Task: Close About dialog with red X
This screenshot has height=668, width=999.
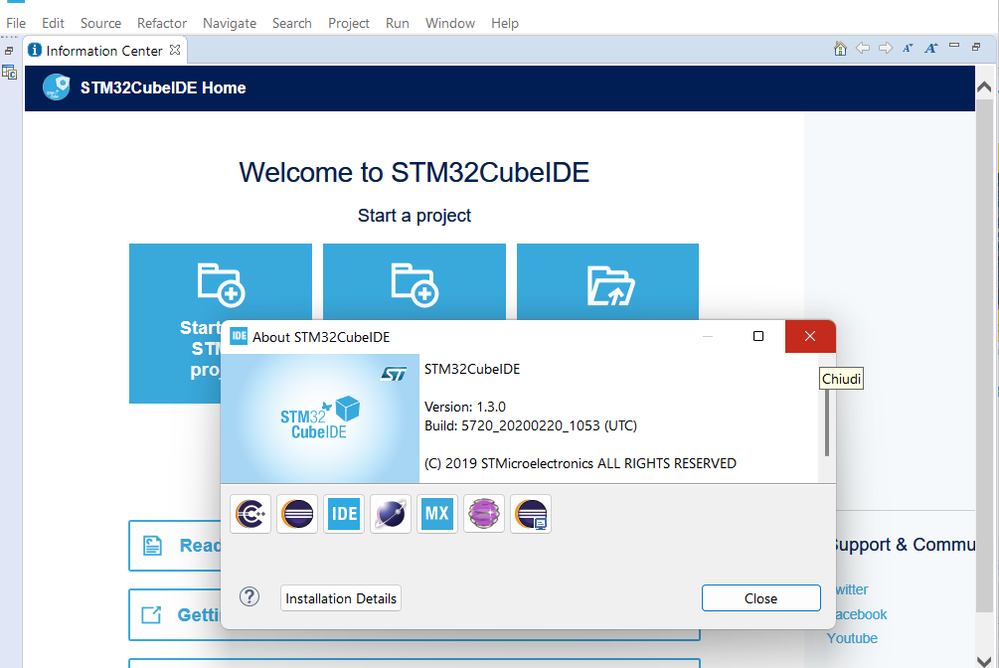Action: pos(810,336)
